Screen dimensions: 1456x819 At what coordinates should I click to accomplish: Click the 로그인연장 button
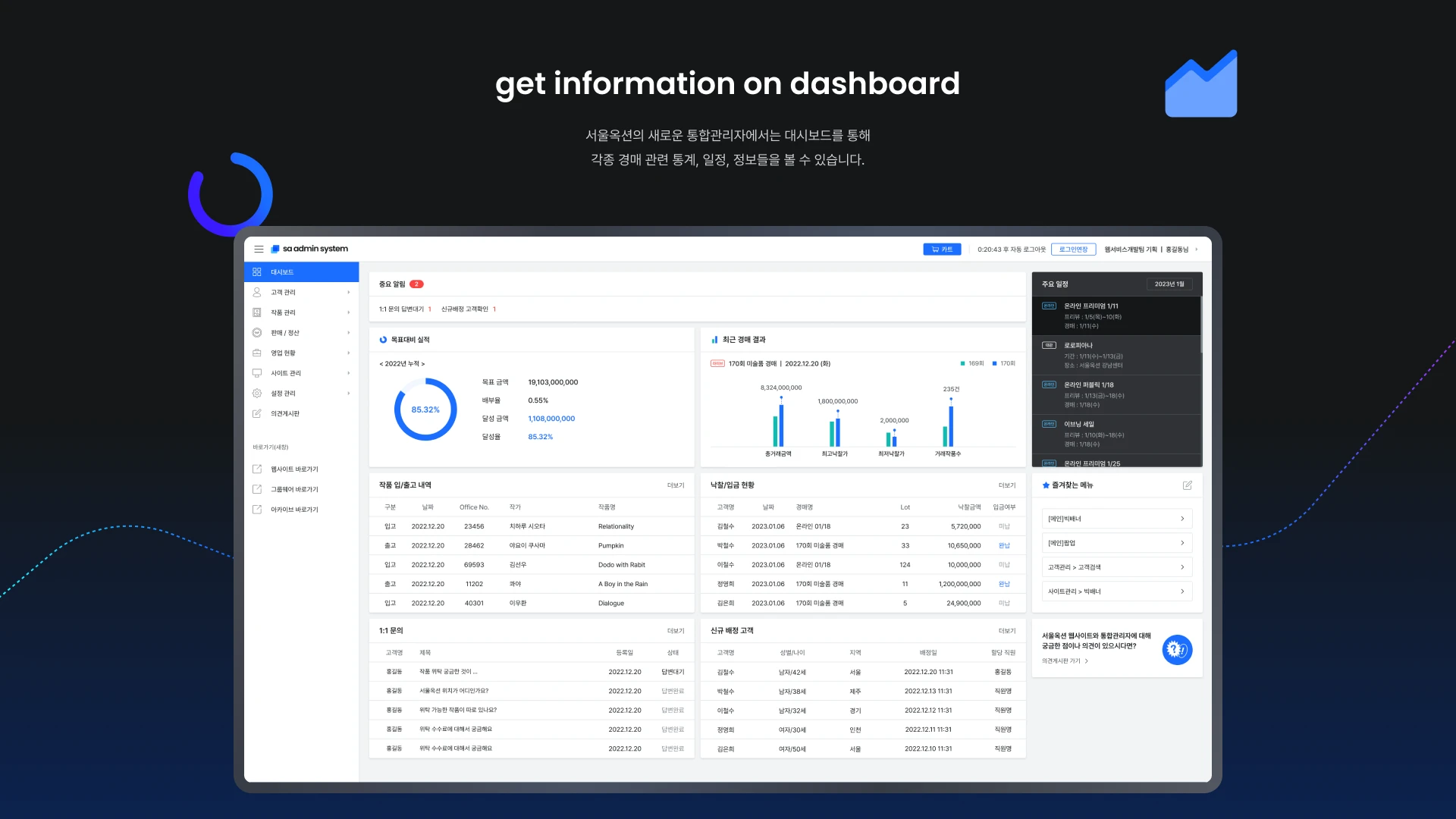pos(1073,249)
